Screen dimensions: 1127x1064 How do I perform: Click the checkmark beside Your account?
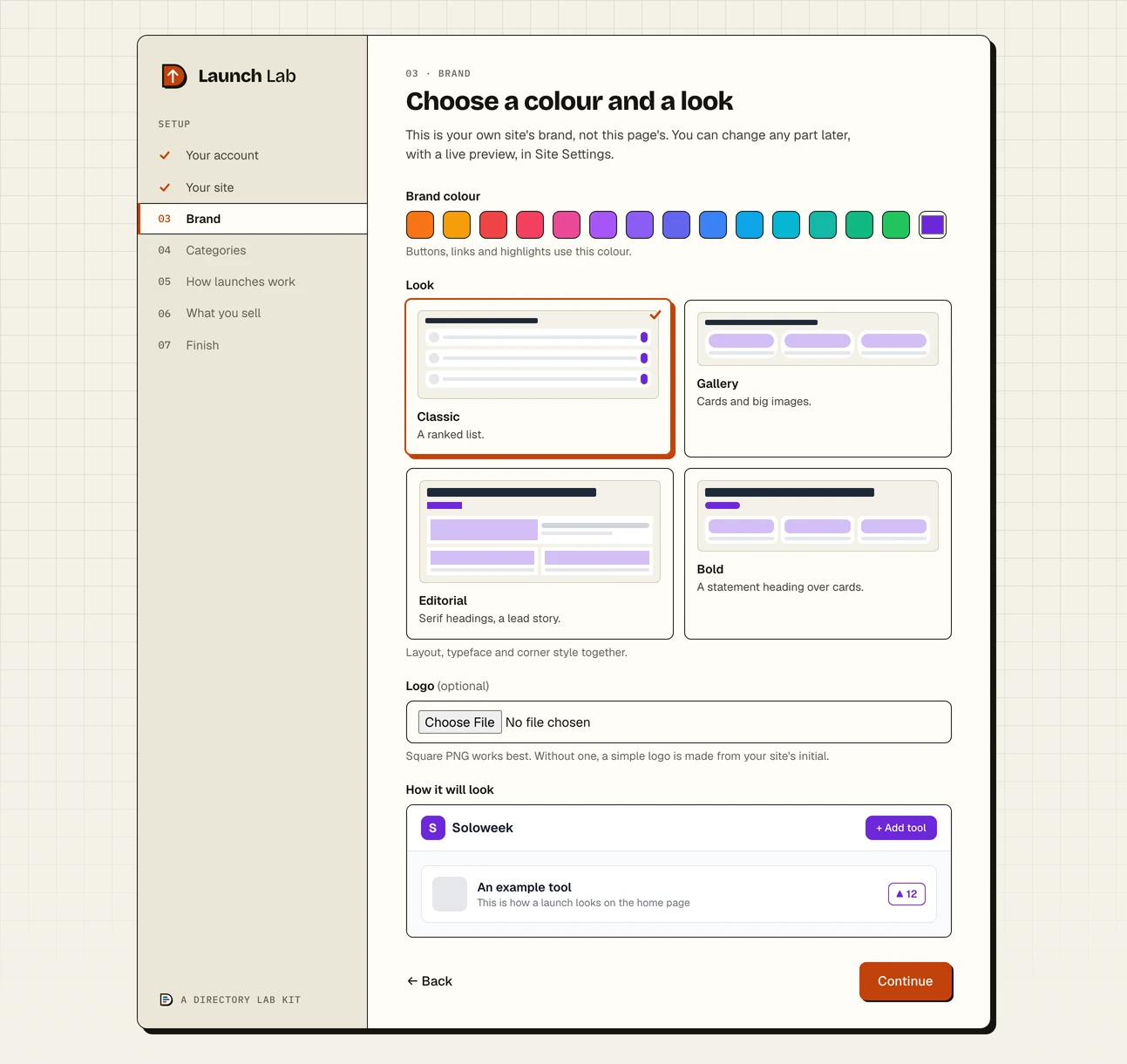pos(165,155)
